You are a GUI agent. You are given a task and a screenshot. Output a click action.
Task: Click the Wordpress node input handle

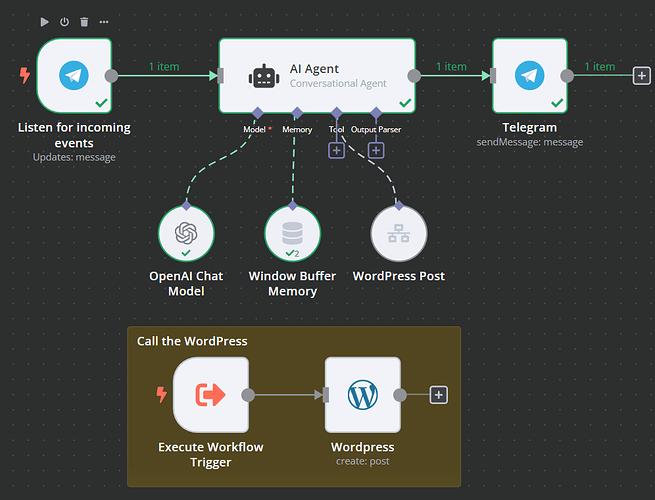coord(326,395)
